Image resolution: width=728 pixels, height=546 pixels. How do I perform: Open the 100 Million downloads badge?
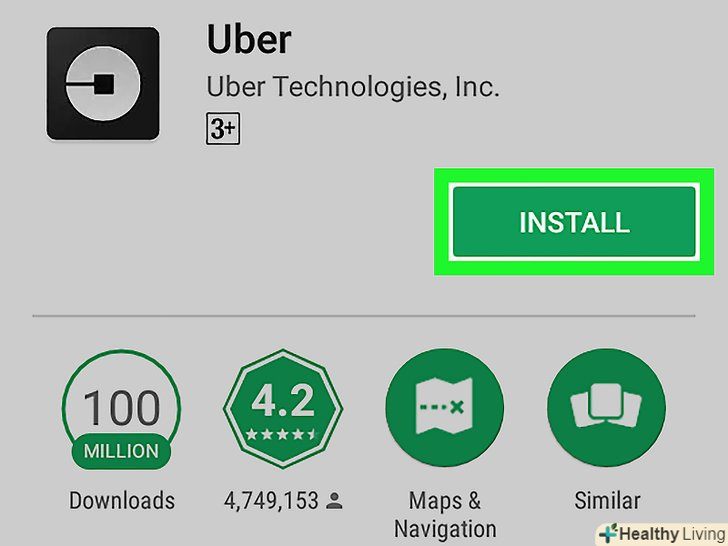pyautogui.click(x=121, y=410)
